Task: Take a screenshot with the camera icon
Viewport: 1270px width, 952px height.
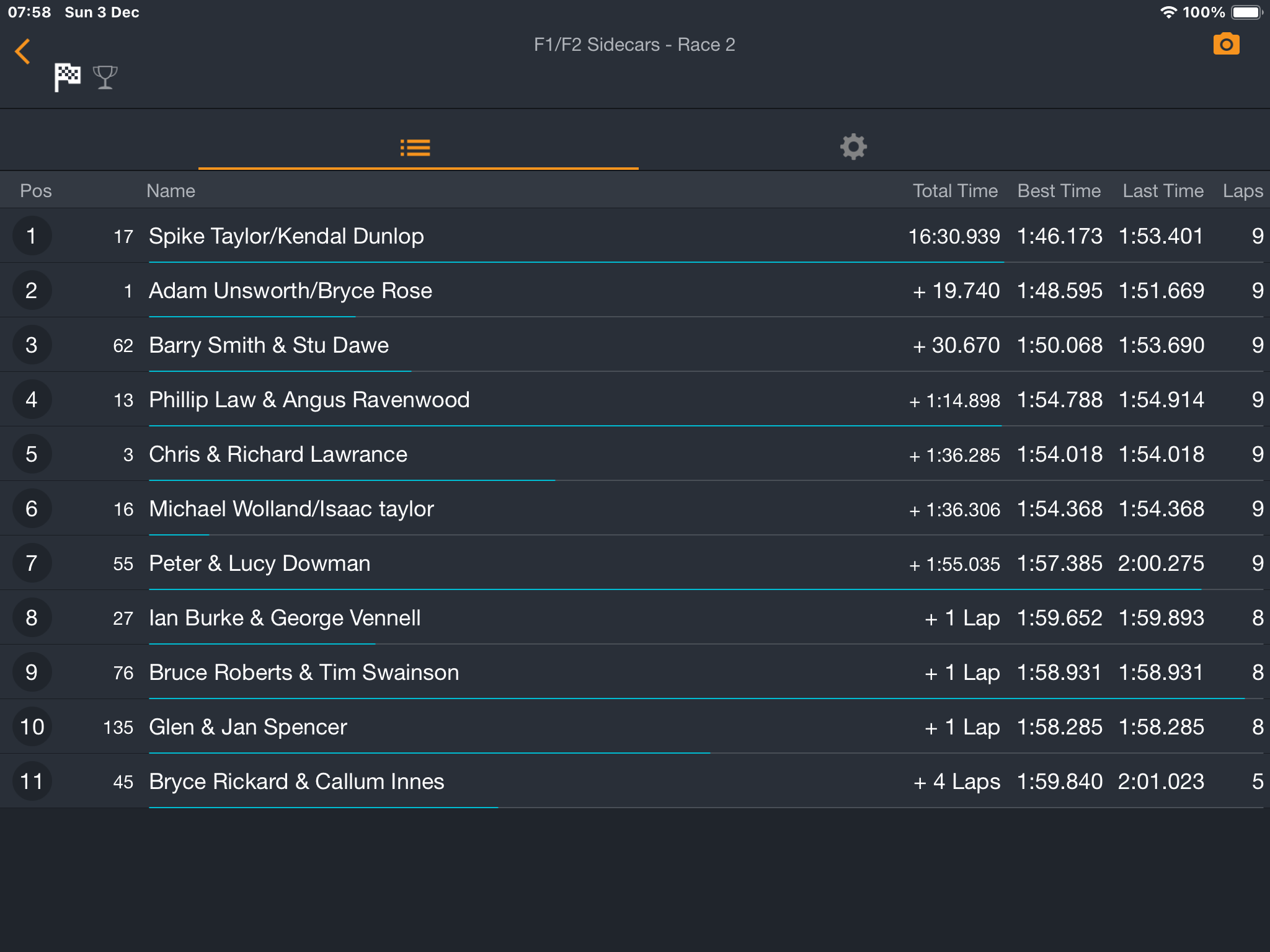Action: coord(1226,44)
